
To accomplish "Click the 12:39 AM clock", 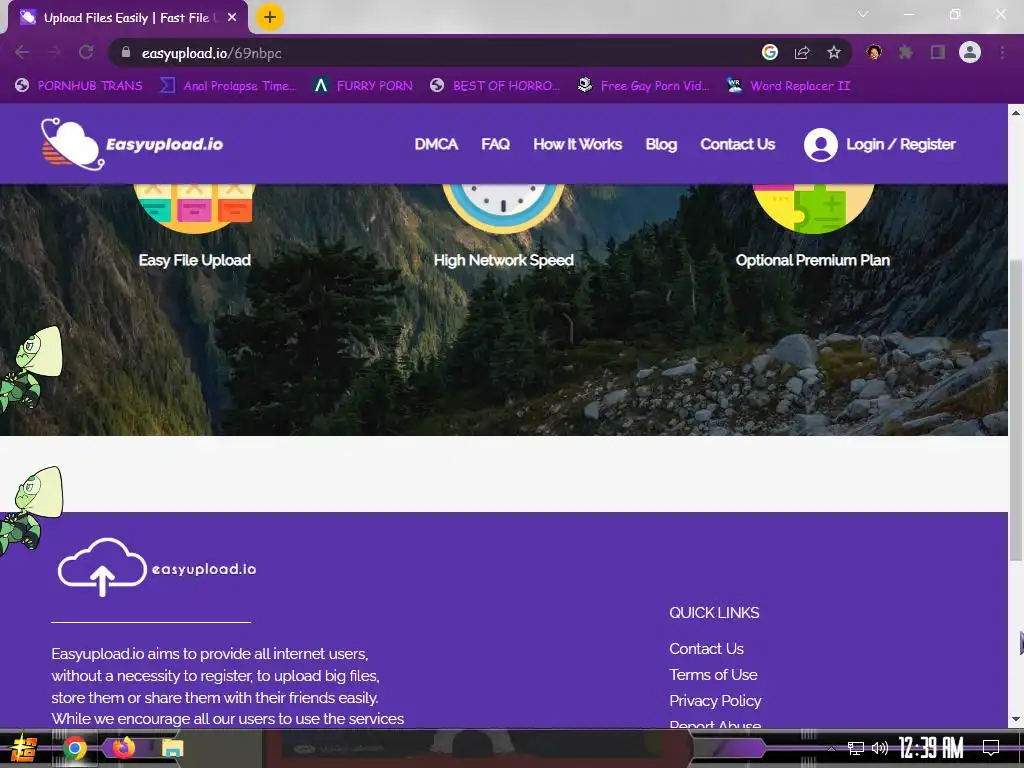I will point(931,748).
